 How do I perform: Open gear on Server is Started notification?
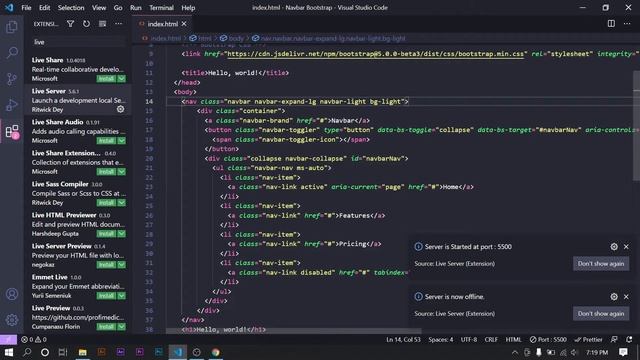614,247
